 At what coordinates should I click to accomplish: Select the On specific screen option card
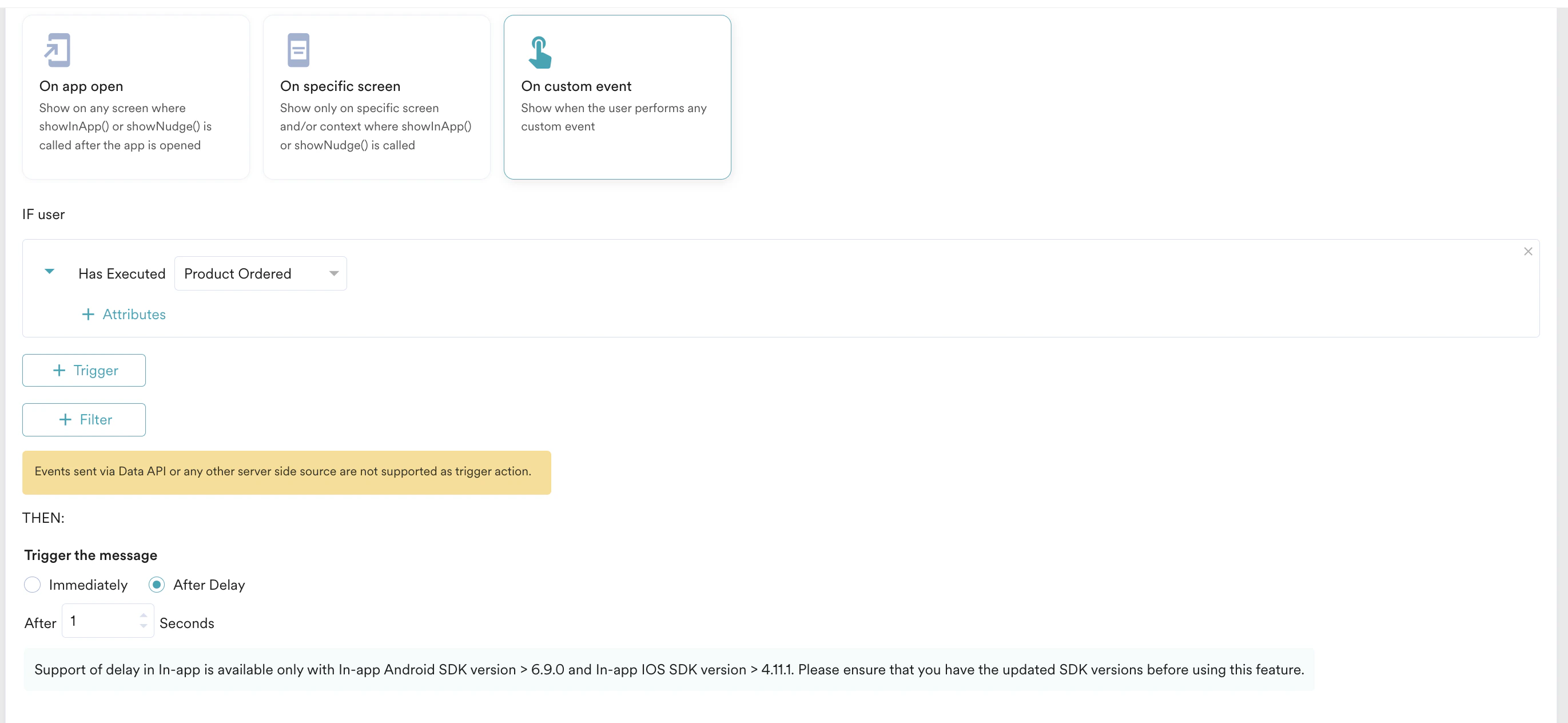(x=376, y=97)
